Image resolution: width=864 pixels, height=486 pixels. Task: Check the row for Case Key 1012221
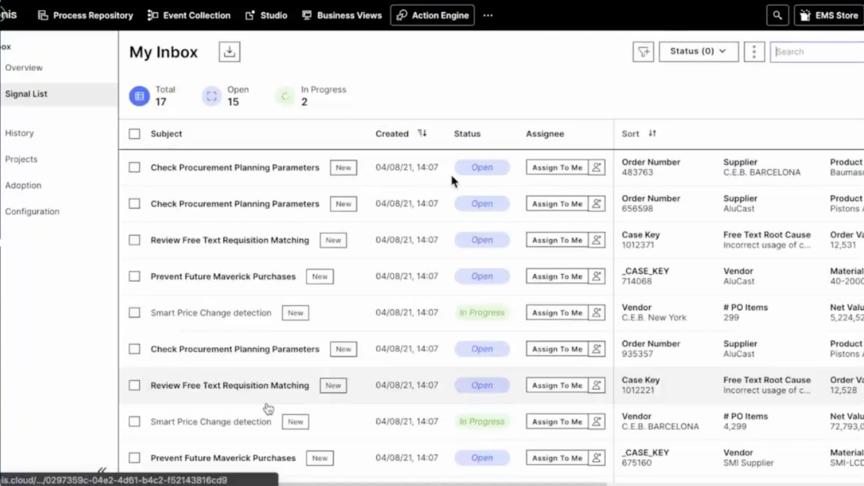134,386
